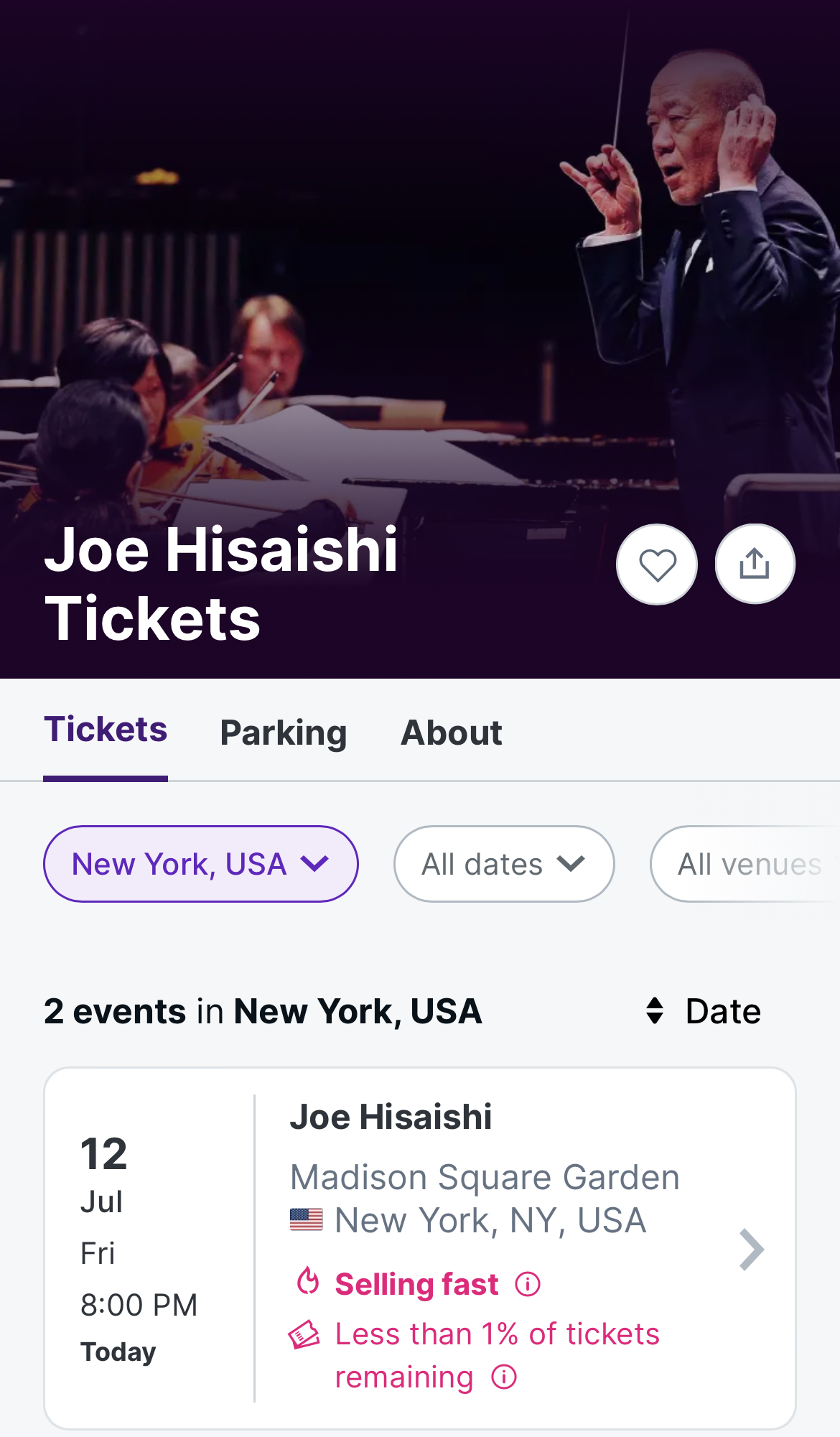Click the 12 Jul date block
Screen dimensions: 840x1437
[104, 1174]
